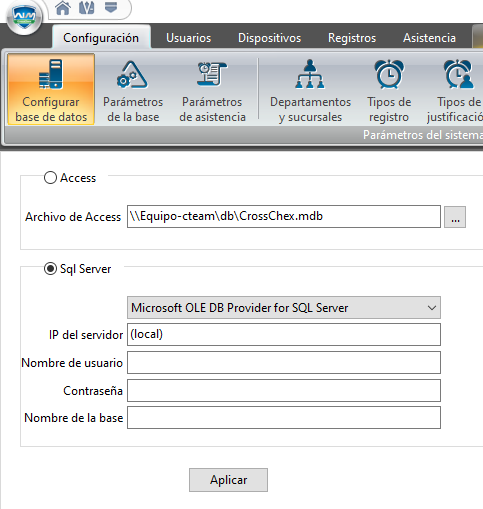Screen dimensions: 483x509
Task: Select the Sql Server radio button
Action: [x=50, y=269]
